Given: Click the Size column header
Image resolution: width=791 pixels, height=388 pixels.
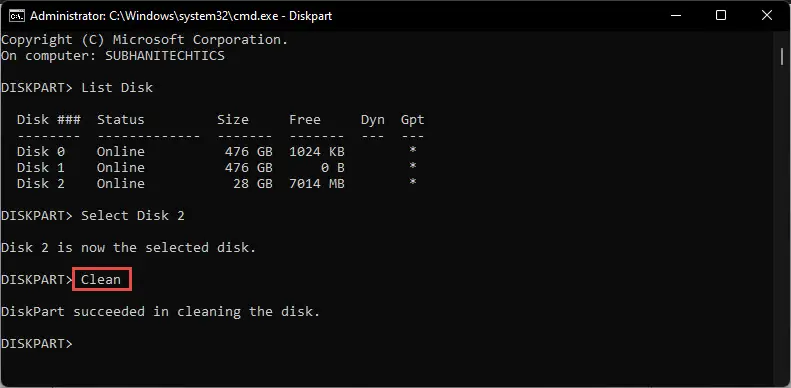Looking at the screenshot, I should [x=233, y=120].
